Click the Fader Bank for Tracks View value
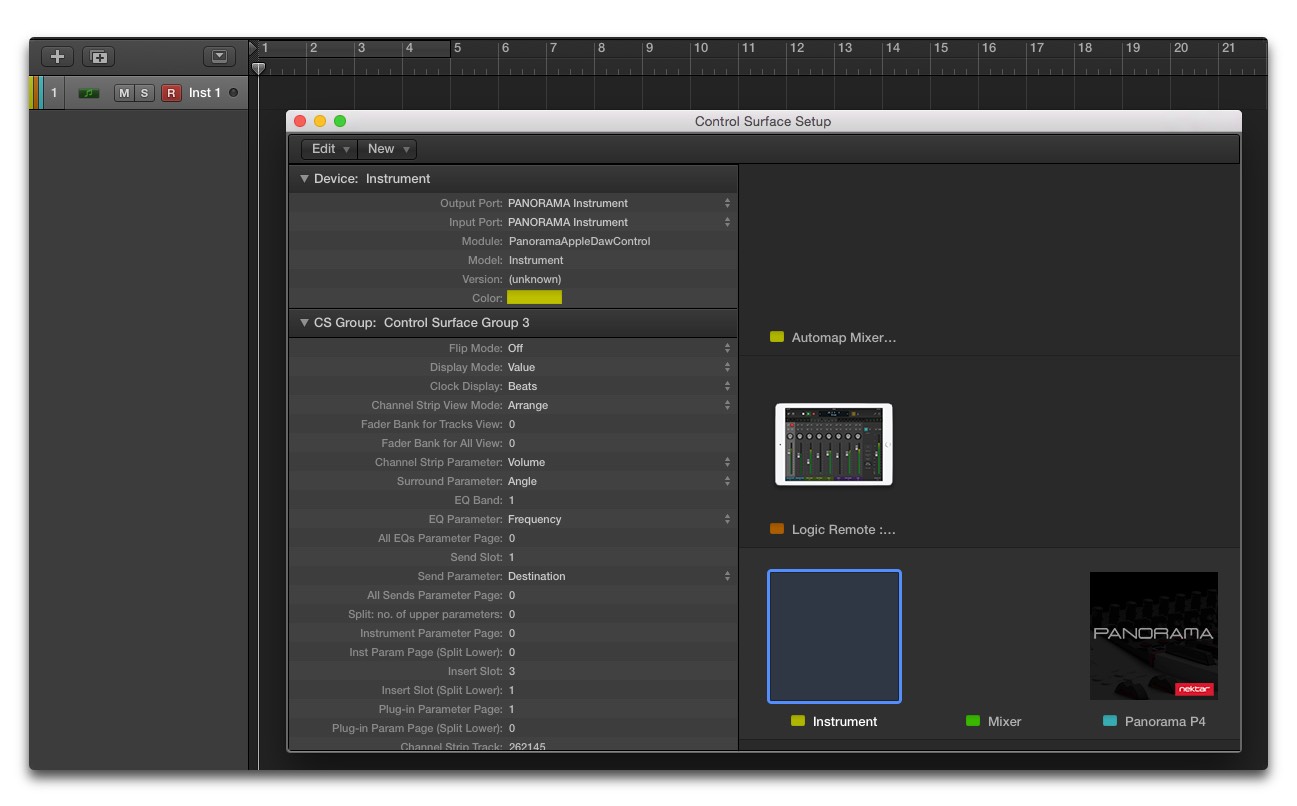The height and width of the screenshot is (806, 1297). (x=512, y=424)
